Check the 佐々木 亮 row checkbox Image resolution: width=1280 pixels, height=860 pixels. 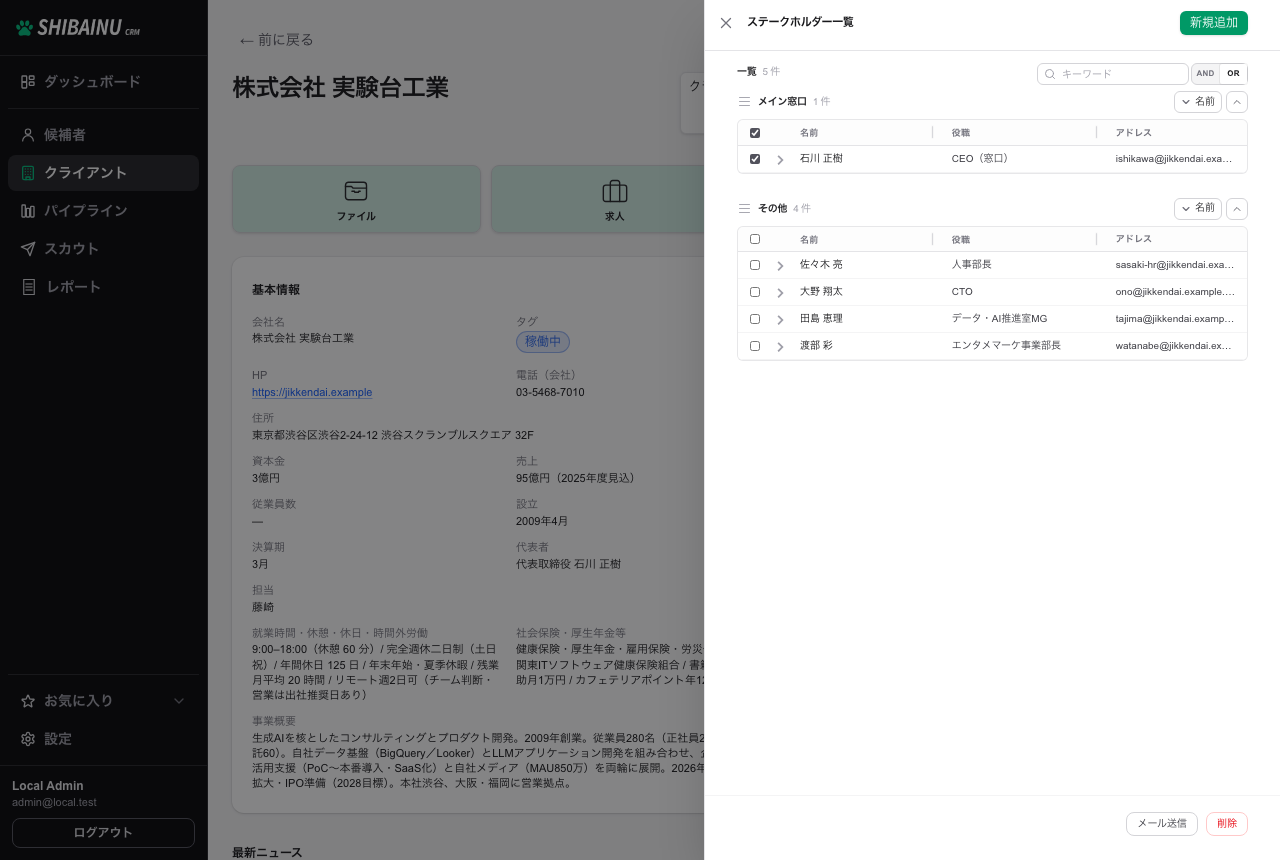point(755,265)
